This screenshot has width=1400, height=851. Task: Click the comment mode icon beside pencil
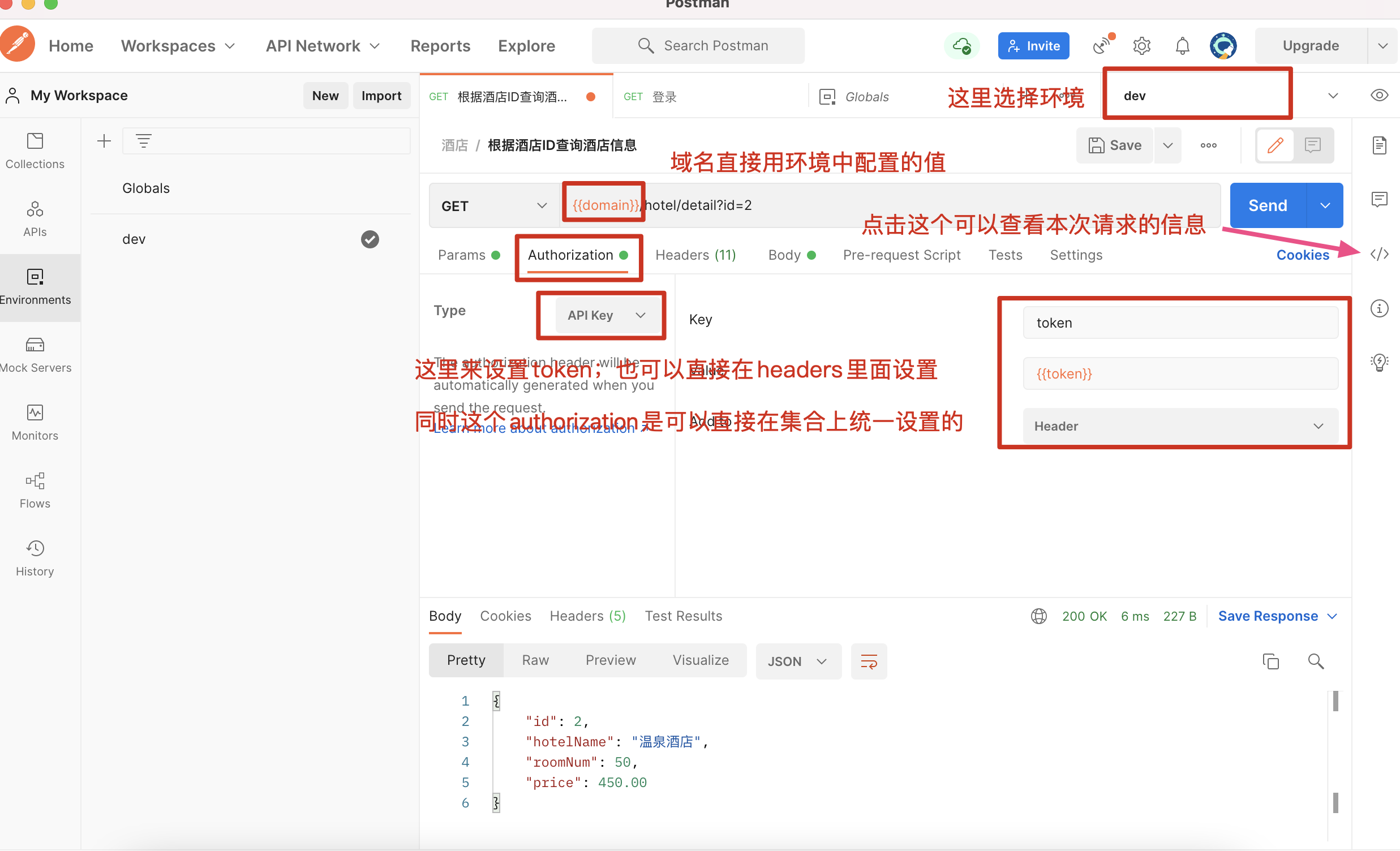click(x=1312, y=145)
